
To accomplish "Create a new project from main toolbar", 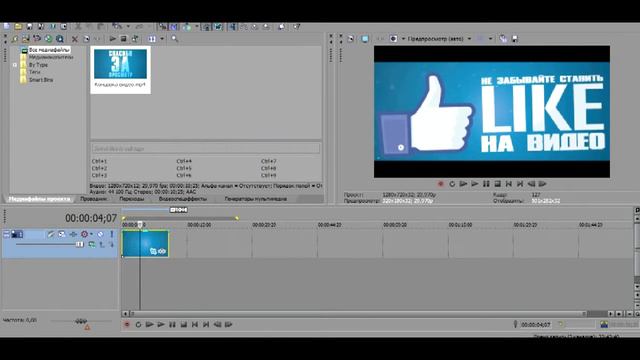I will (x=7, y=27).
